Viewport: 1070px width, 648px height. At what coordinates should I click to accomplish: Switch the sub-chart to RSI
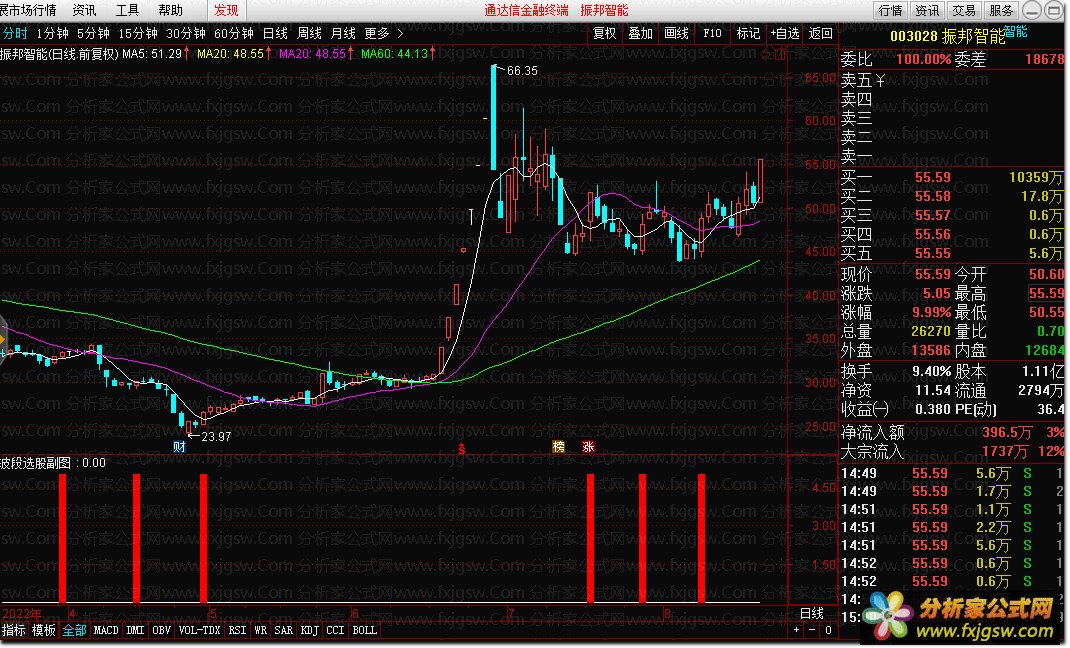click(237, 631)
